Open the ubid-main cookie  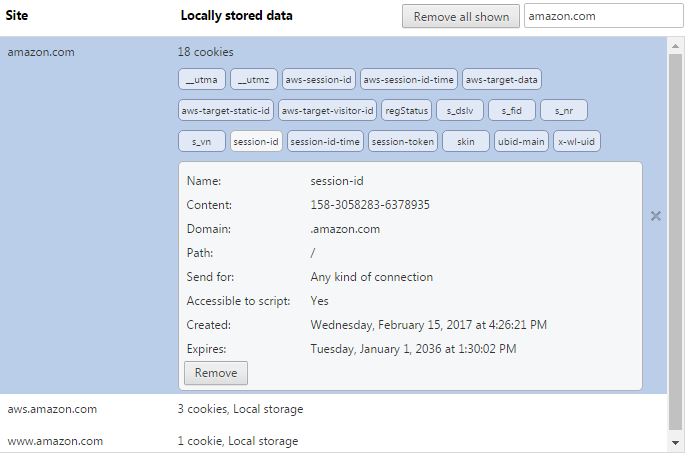tap(521, 141)
